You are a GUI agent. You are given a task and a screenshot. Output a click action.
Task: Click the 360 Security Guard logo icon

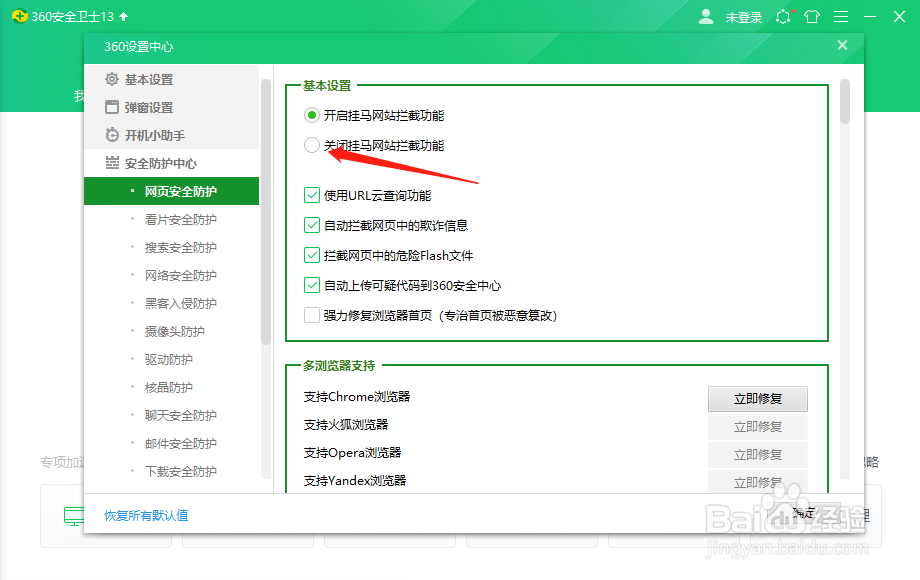tap(19, 16)
